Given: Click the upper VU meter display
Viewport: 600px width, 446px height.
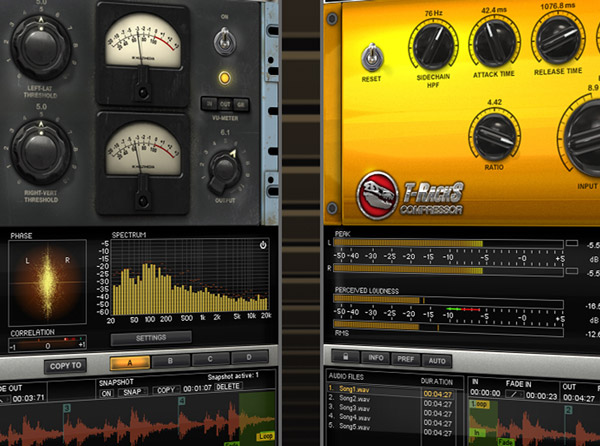Looking at the screenshot, I should [x=143, y=40].
